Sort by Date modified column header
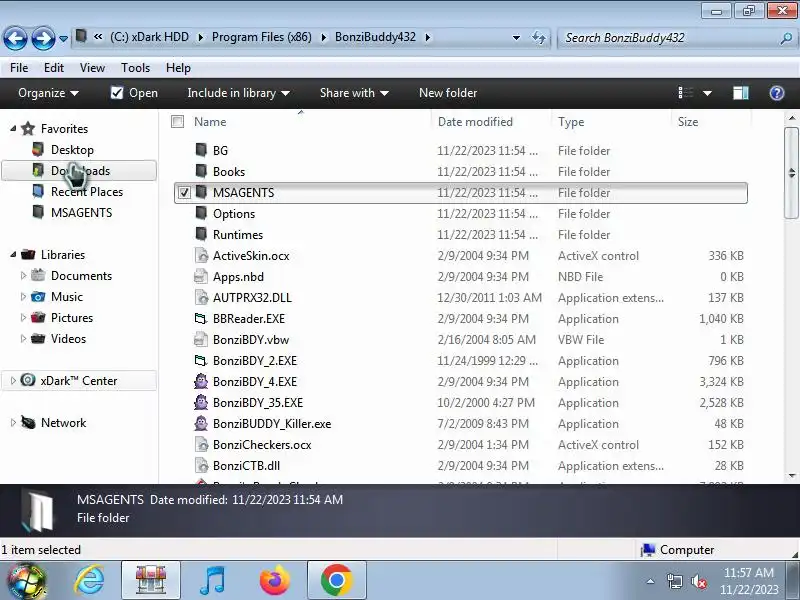800x600 pixels. click(x=475, y=122)
